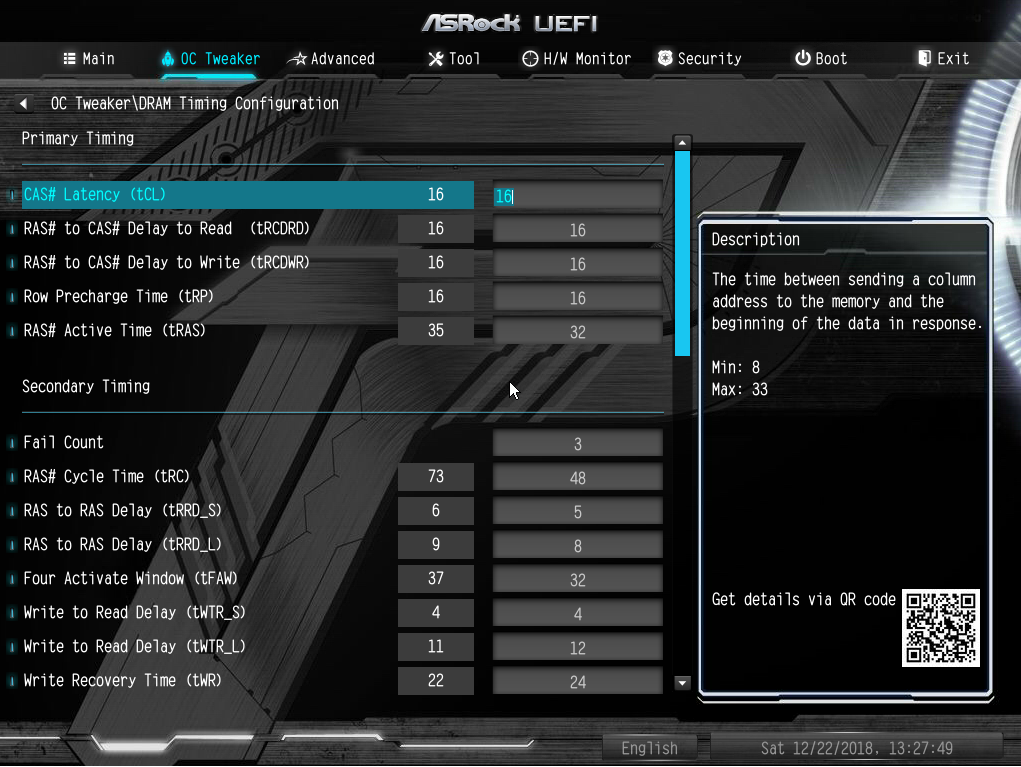Select Row Precharge Time (tRP) label
Image resolution: width=1021 pixels, height=767 pixels.
[x=119, y=296]
